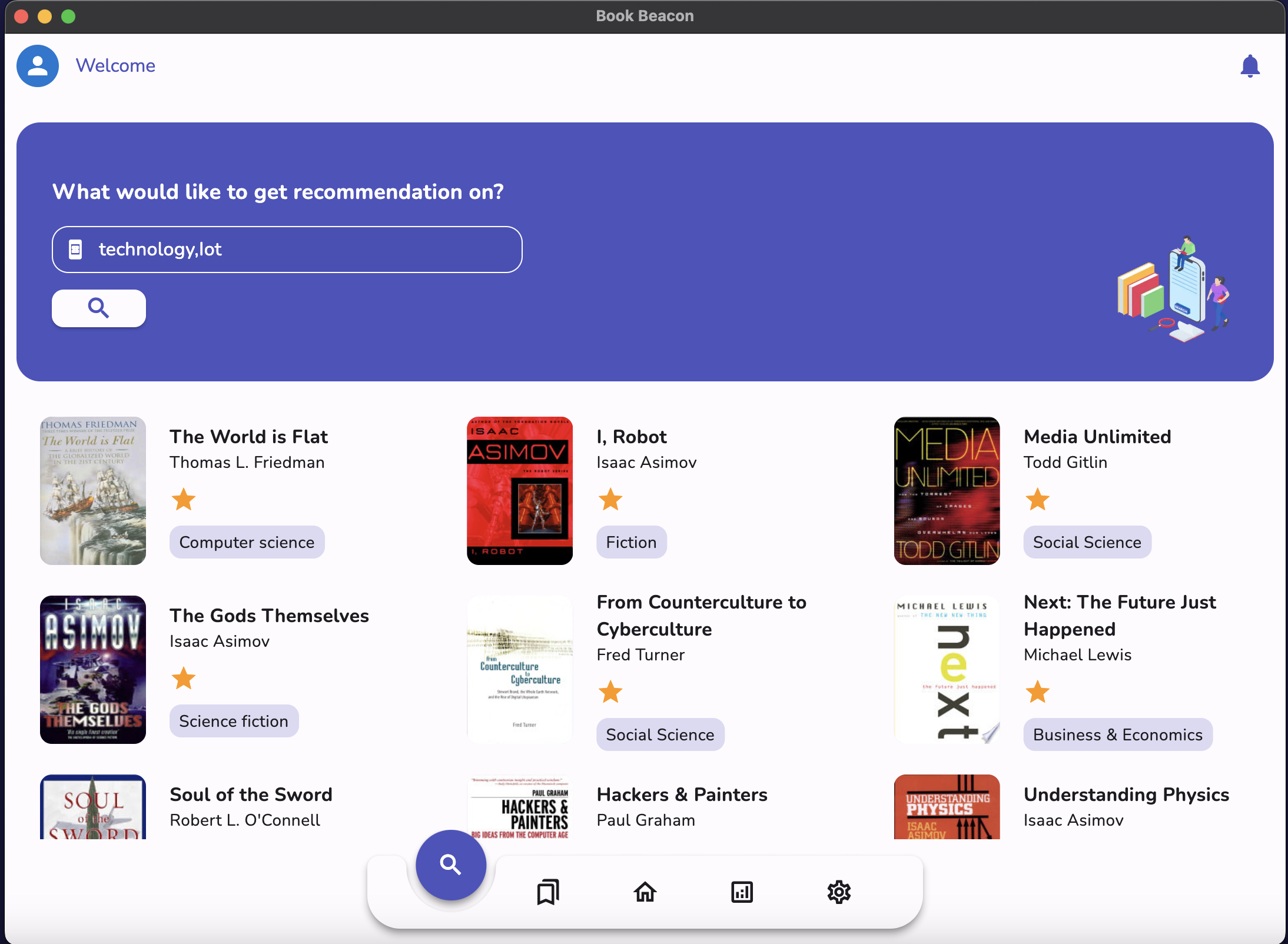Open app Settings via the gear icon
The image size is (1288, 944).
[x=839, y=892]
